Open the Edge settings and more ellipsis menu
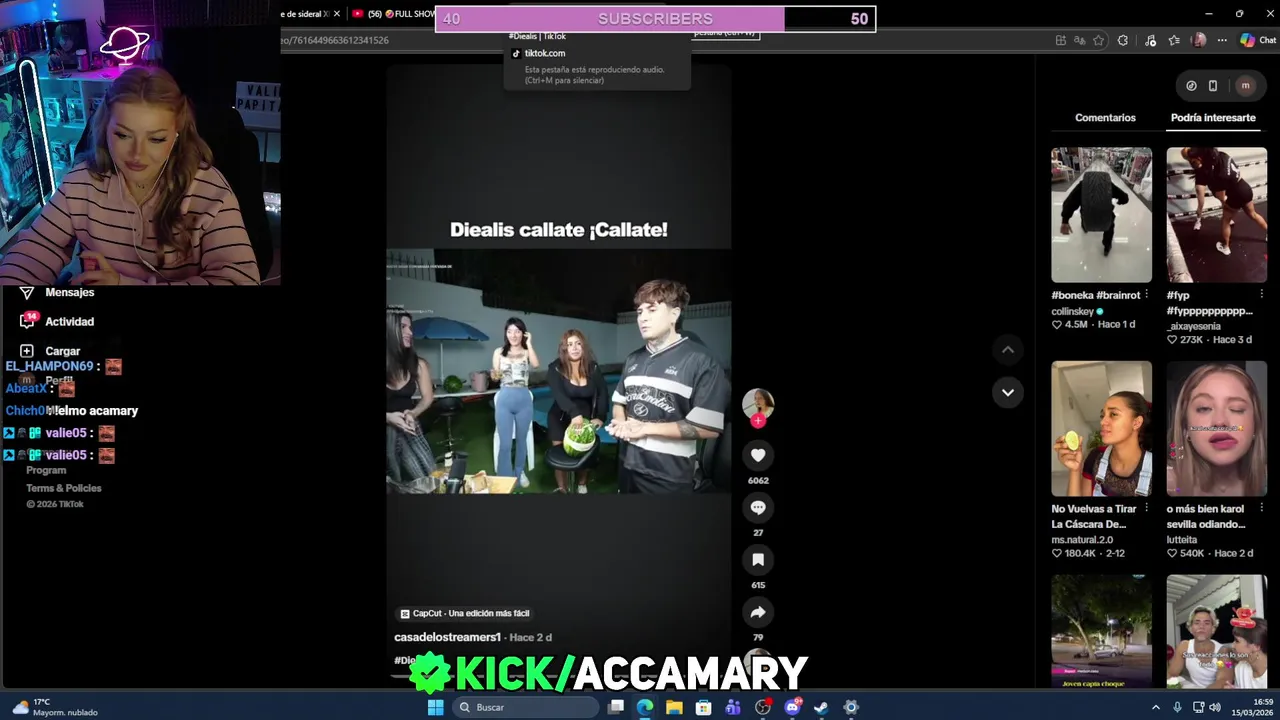1280x720 pixels. tap(1222, 40)
